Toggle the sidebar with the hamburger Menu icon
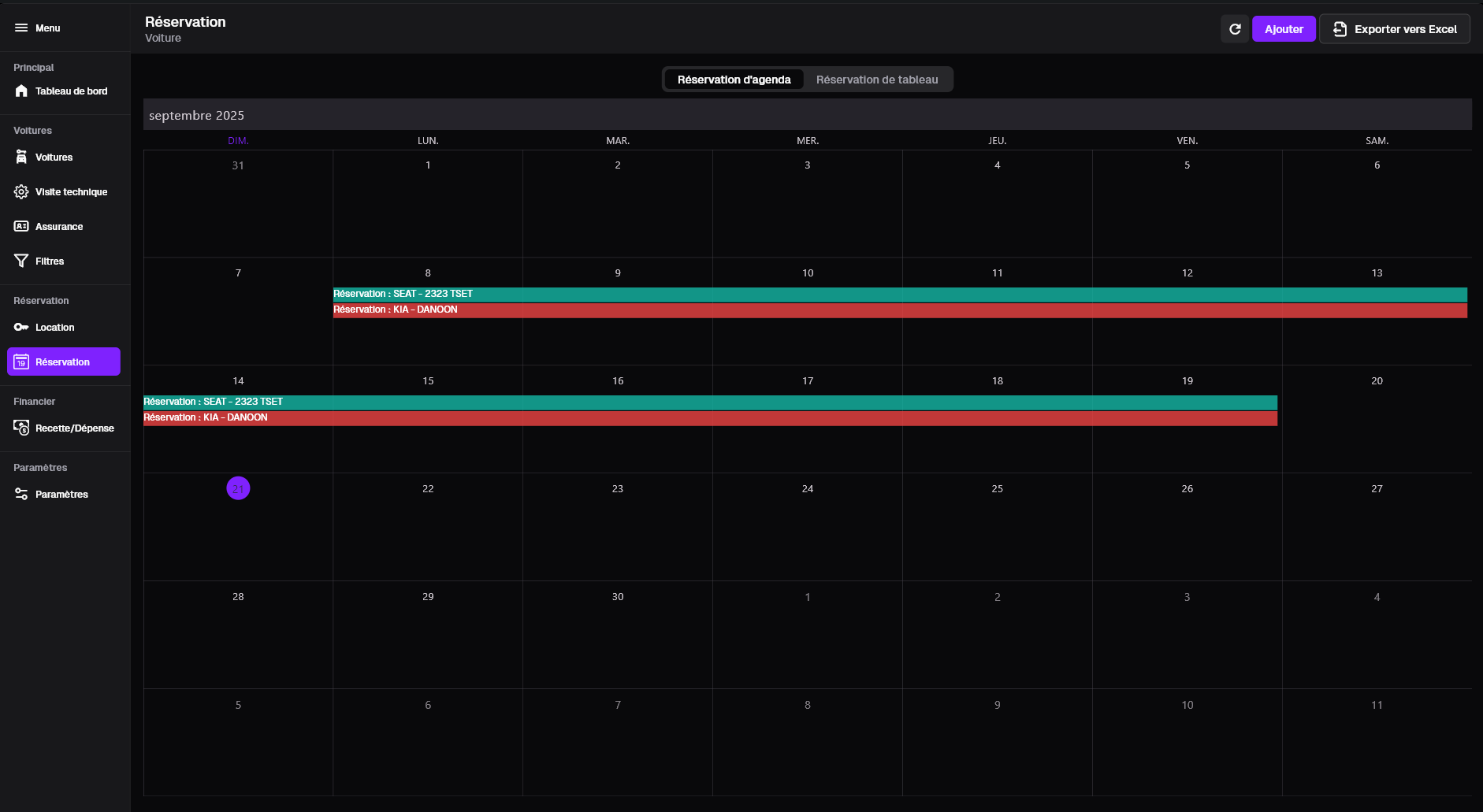This screenshot has width=1483, height=812. point(21,28)
